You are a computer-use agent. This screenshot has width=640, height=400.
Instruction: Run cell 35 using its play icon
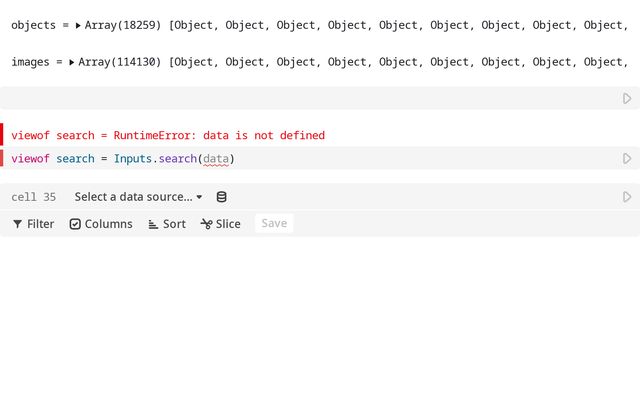[x=627, y=197]
